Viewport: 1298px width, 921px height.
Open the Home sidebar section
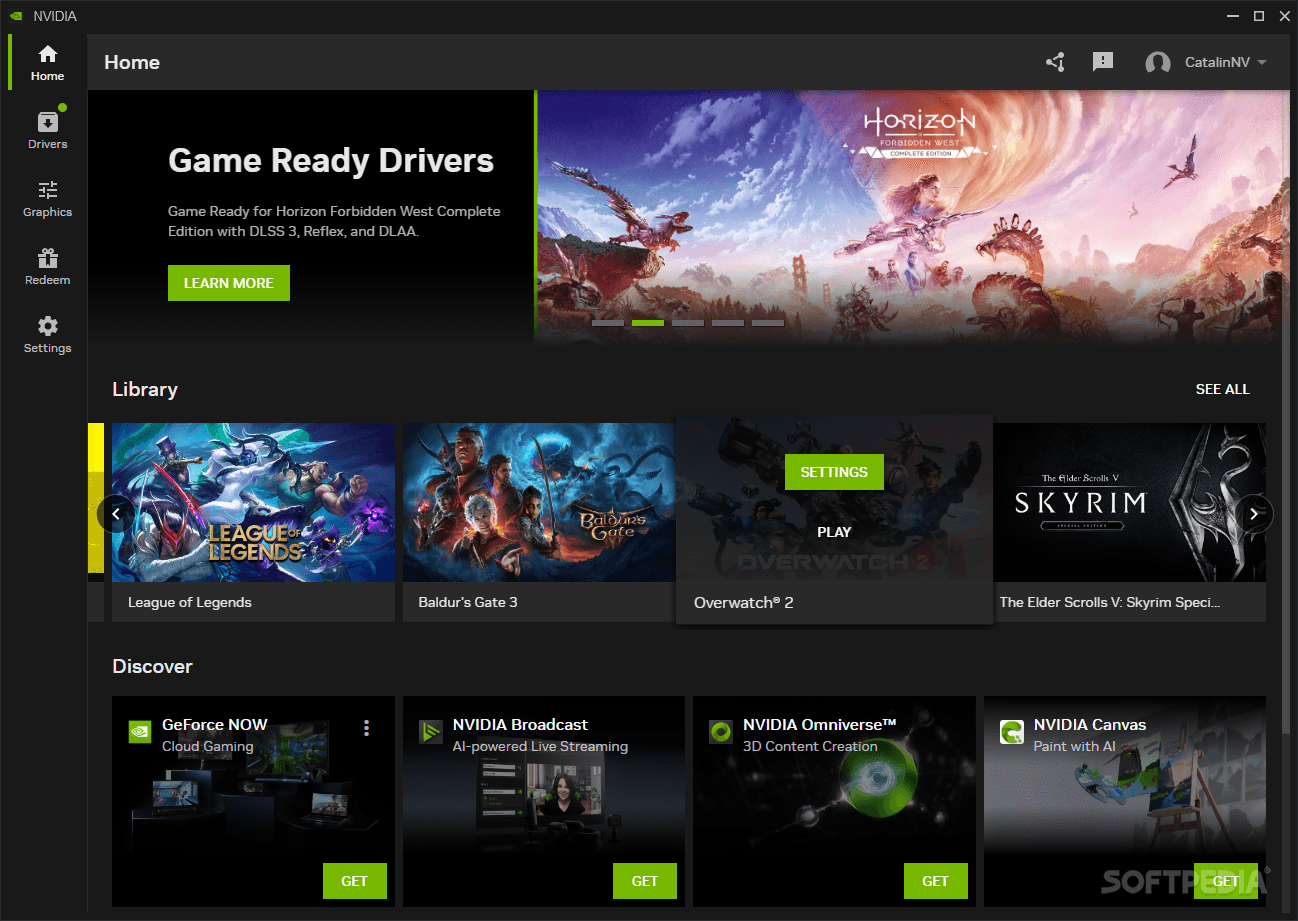point(47,62)
